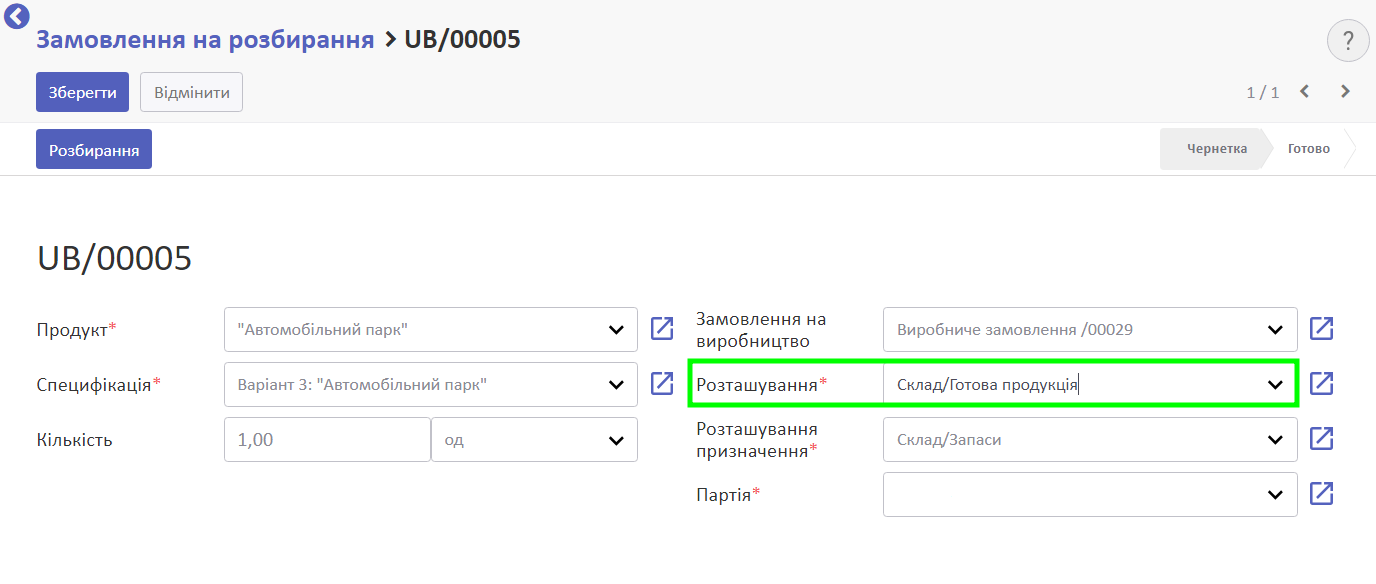This screenshot has width=1376, height=584.
Task: Open external link for Розташування field
Action: 1322,384
